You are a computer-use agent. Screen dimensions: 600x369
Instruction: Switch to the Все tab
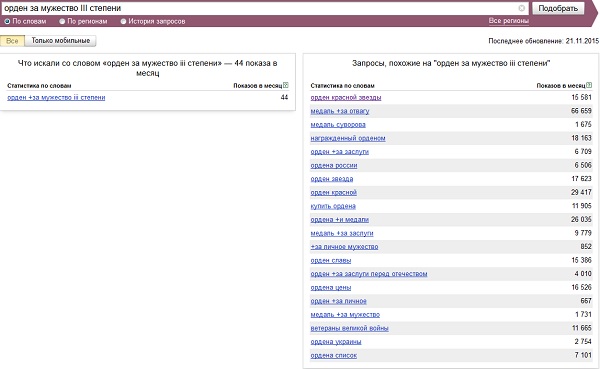pyautogui.click(x=12, y=41)
